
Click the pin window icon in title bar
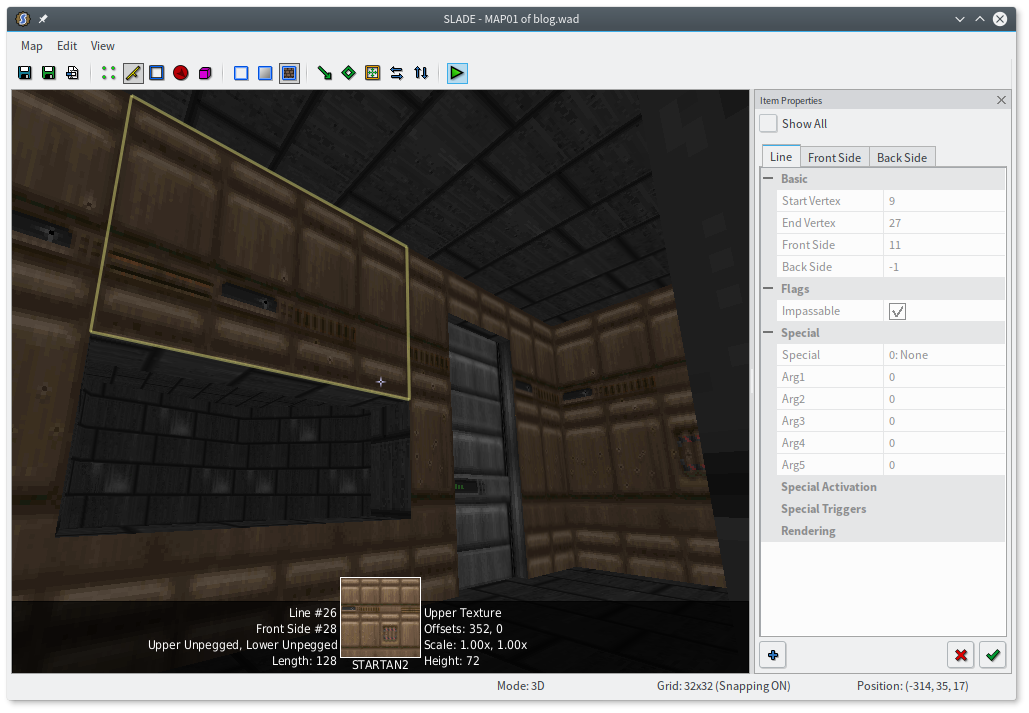pyautogui.click(x=43, y=19)
